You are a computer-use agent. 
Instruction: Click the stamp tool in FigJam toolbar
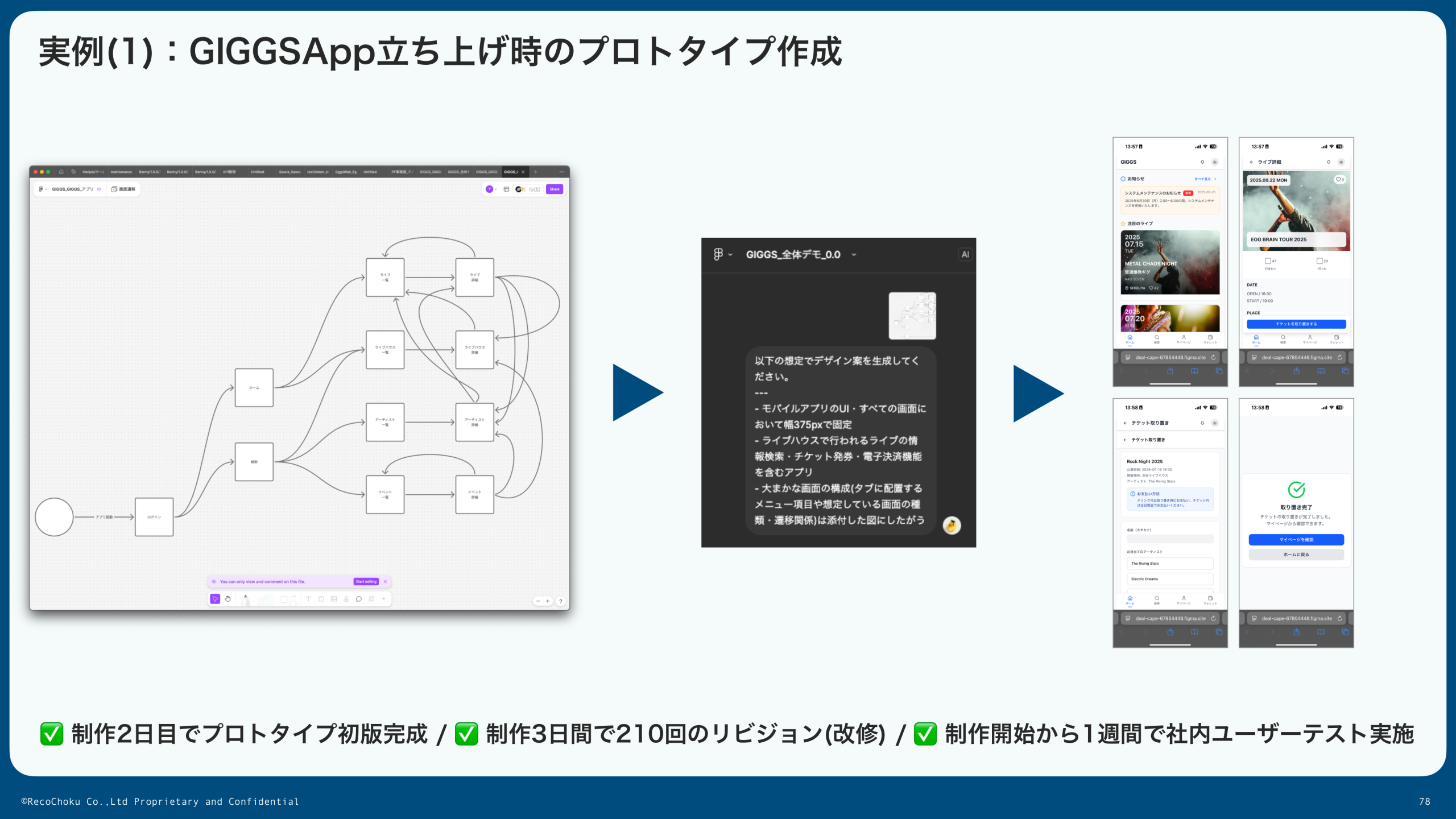346,599
